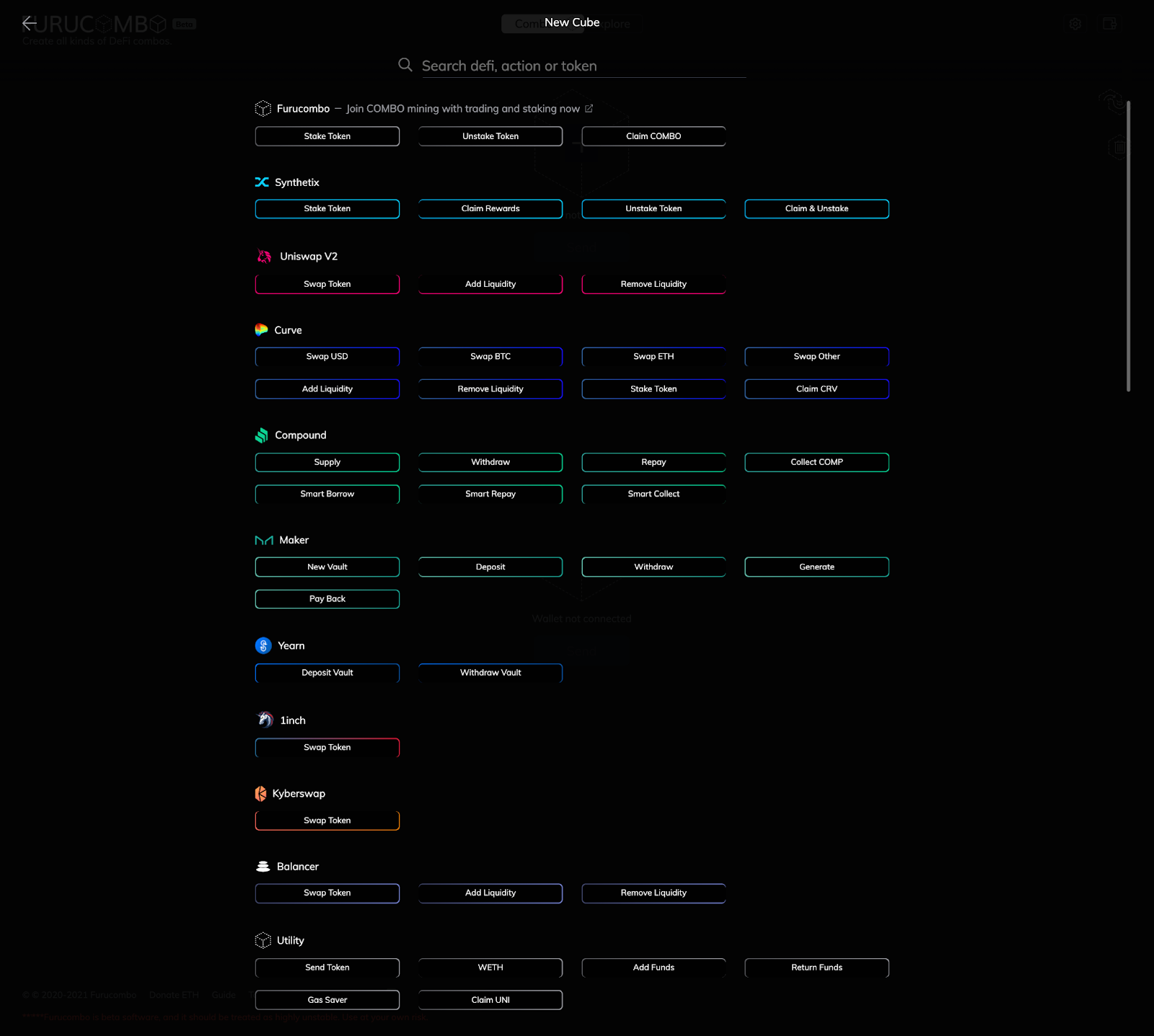1154x1036 pixels.
Task: Choose Maker Deposit action
Action: click(490, 567)
